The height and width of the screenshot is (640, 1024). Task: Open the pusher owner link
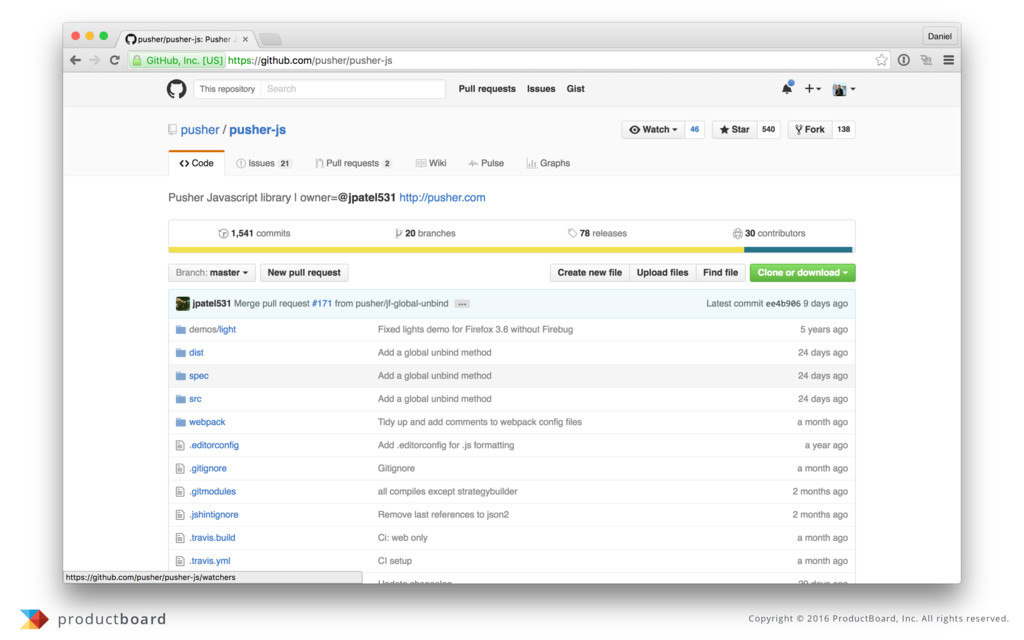(200, 130)
